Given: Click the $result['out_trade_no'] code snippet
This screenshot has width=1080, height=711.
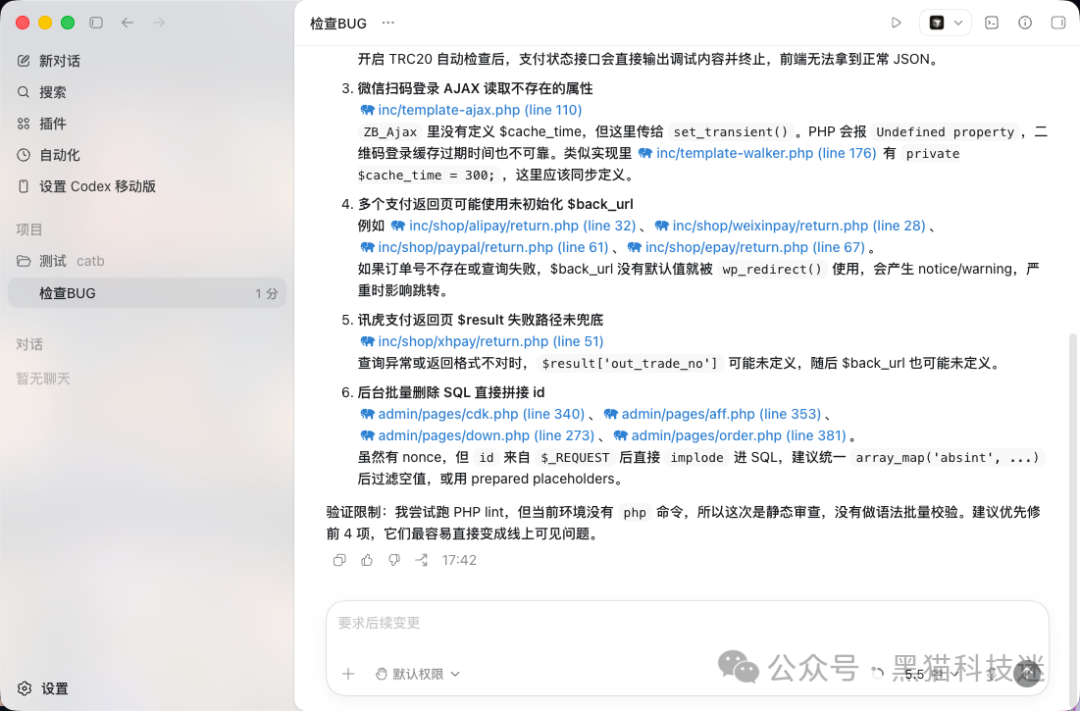Looking at the screenshot, I should 630,363.
